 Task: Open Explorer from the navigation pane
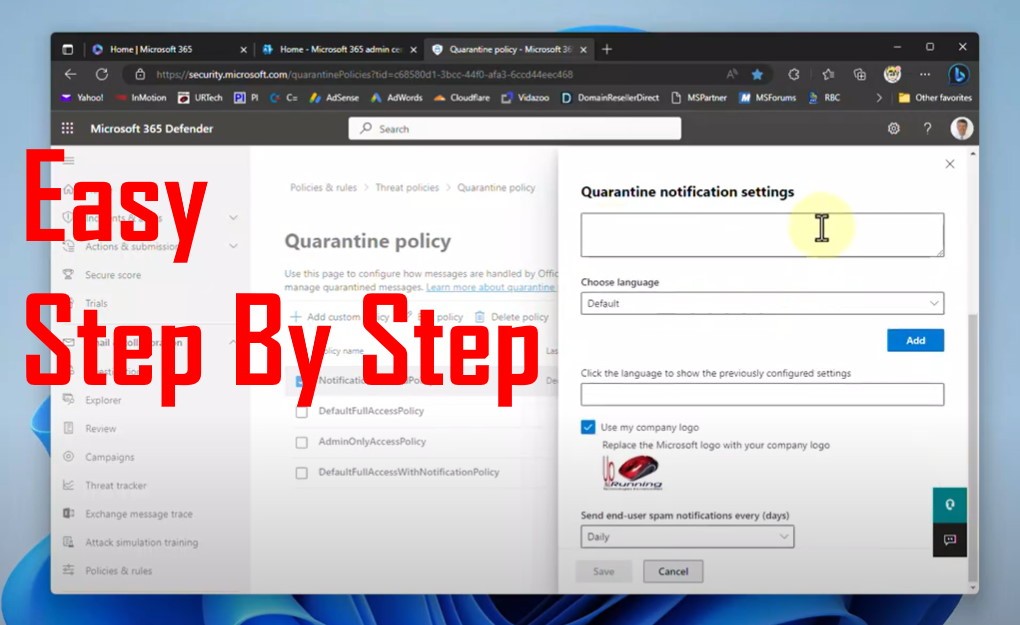pos(105,400)
